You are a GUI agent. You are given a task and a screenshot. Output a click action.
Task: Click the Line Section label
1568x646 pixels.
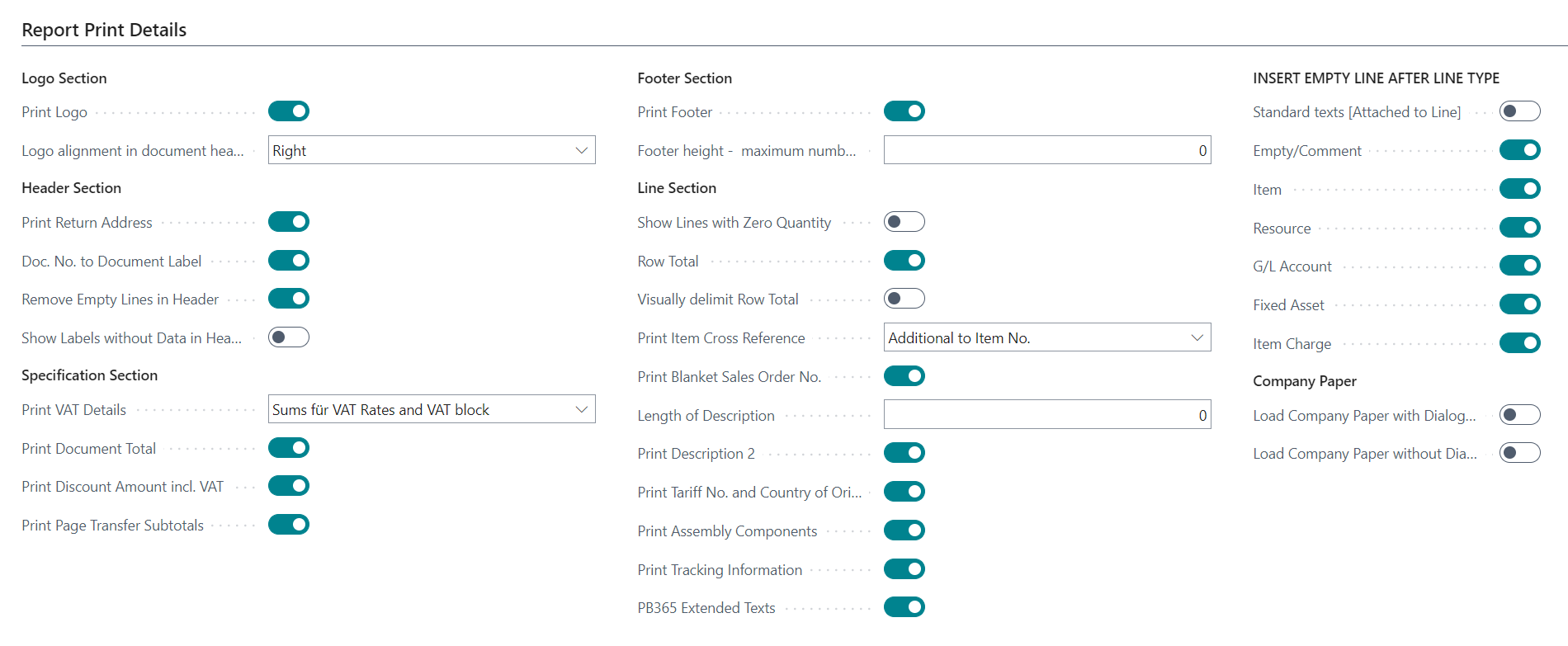click(x=677, y=188)
